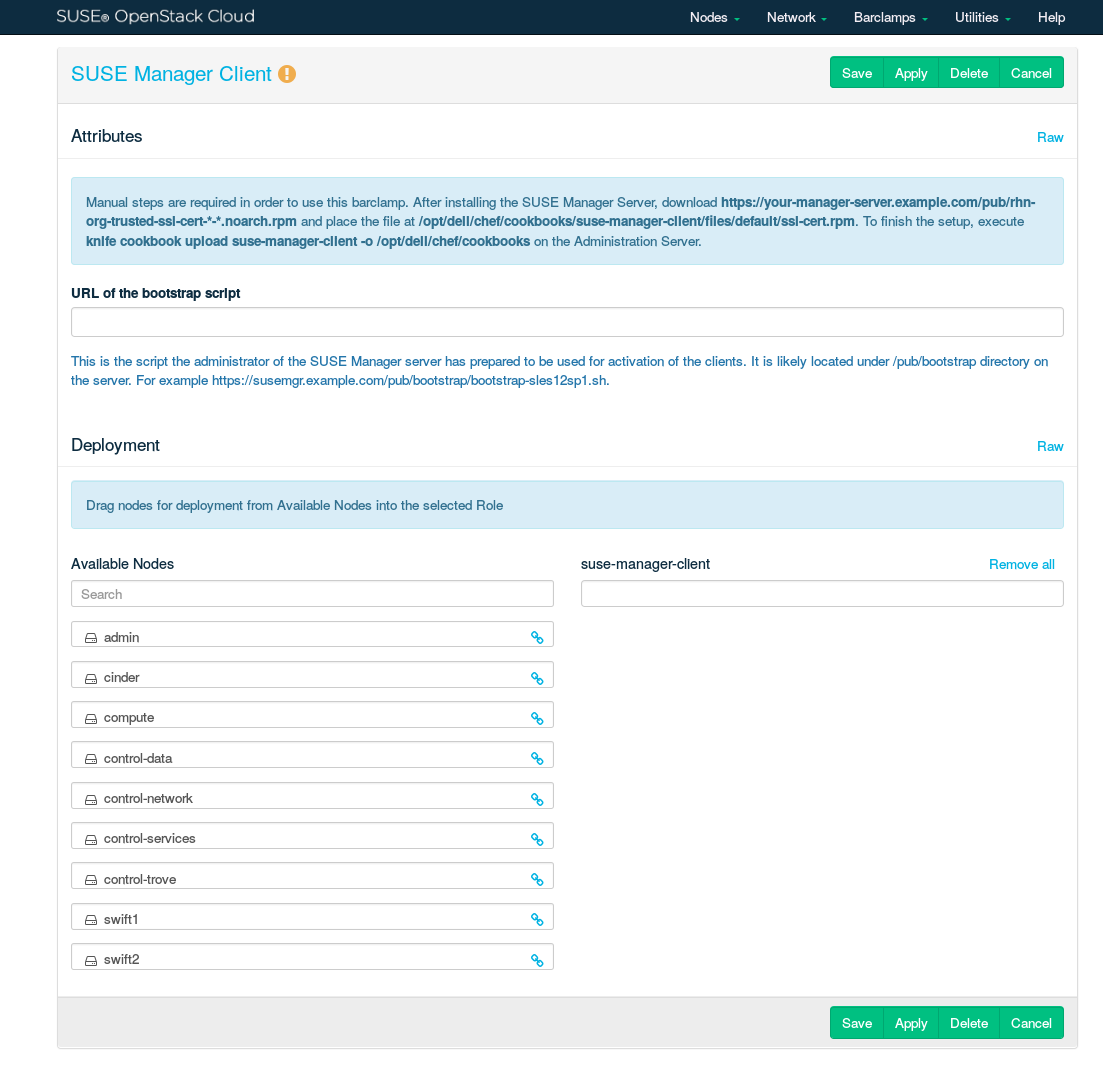Click the link icon on cinder node
Viewport: 1103px width, 1067px height.
coord(537,678)
